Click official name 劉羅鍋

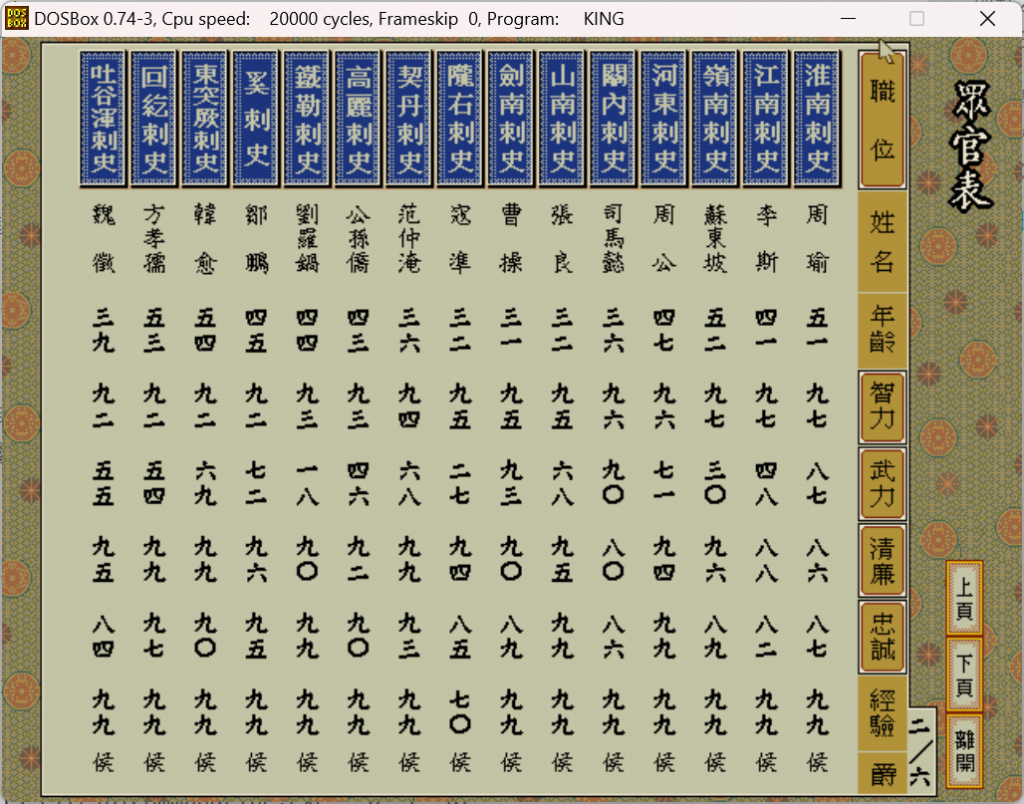(308, 238)
